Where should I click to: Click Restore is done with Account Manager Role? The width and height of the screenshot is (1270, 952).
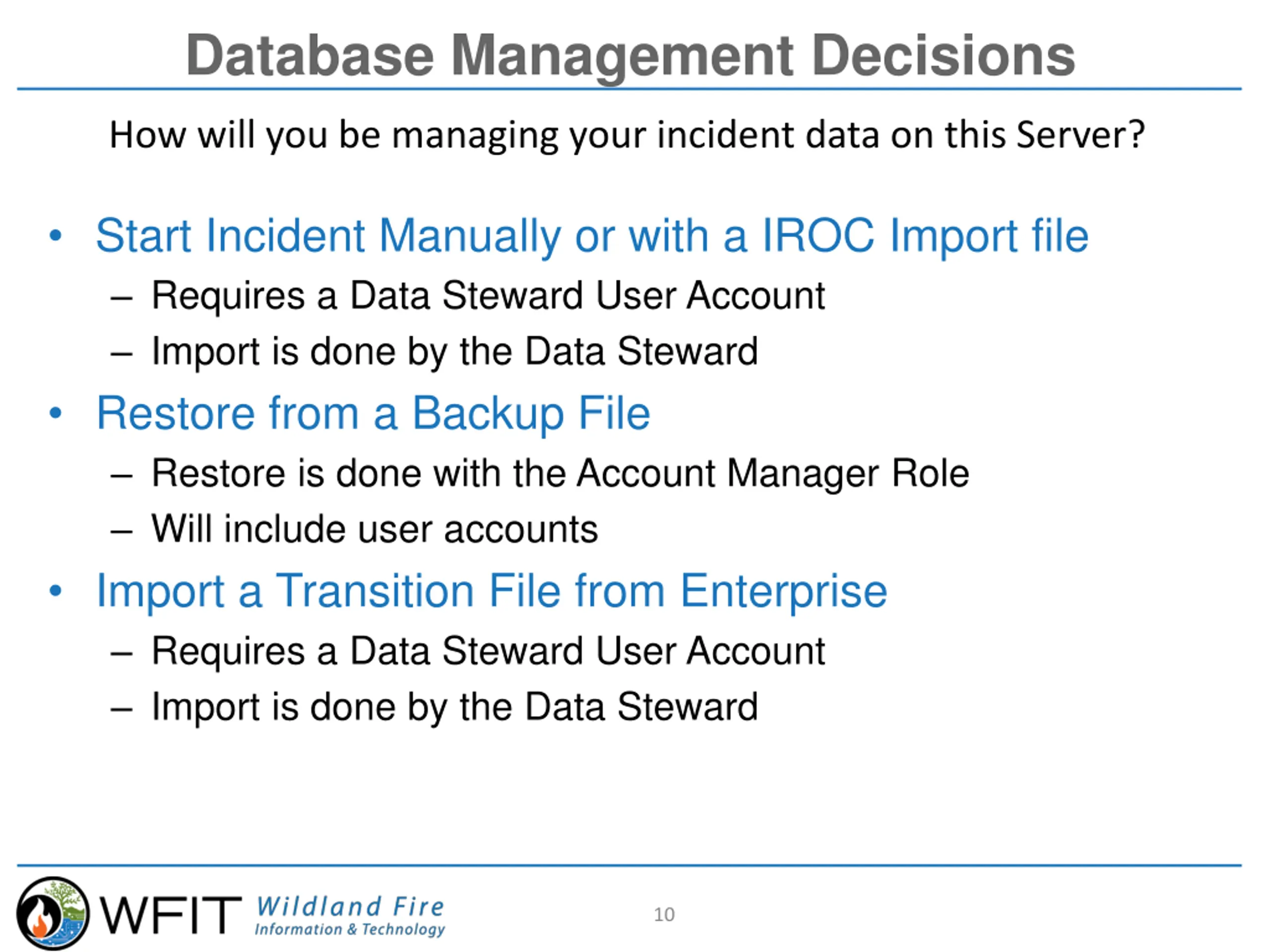tap(561, 475)
